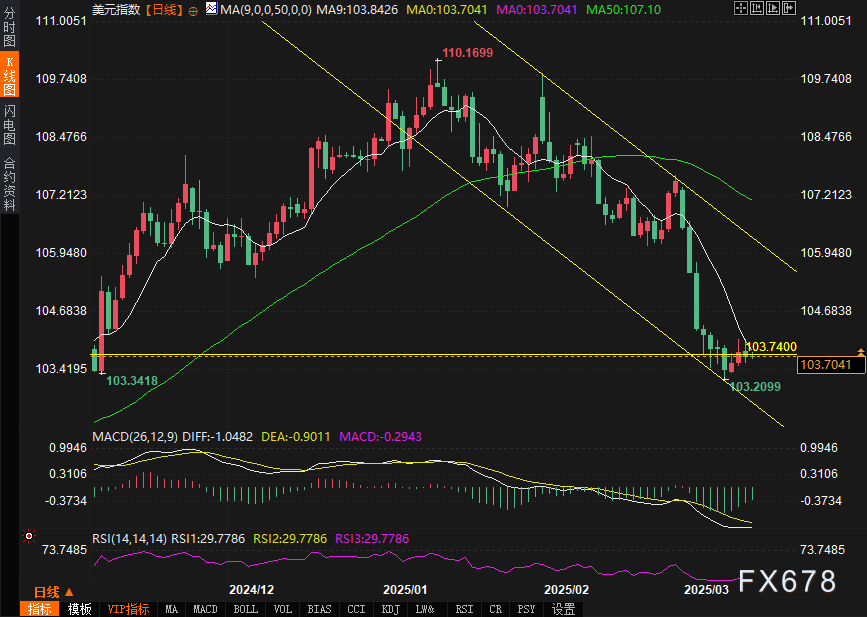Image resolution: width=867 pixels, height=617 pixels.
Task: Select the K线图 side tab
Action: [x=9, y=76]
